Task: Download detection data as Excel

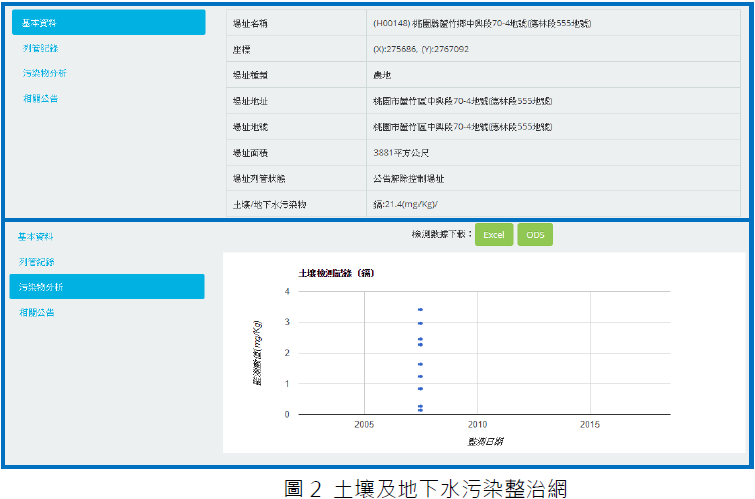Action: coord(494,234)
